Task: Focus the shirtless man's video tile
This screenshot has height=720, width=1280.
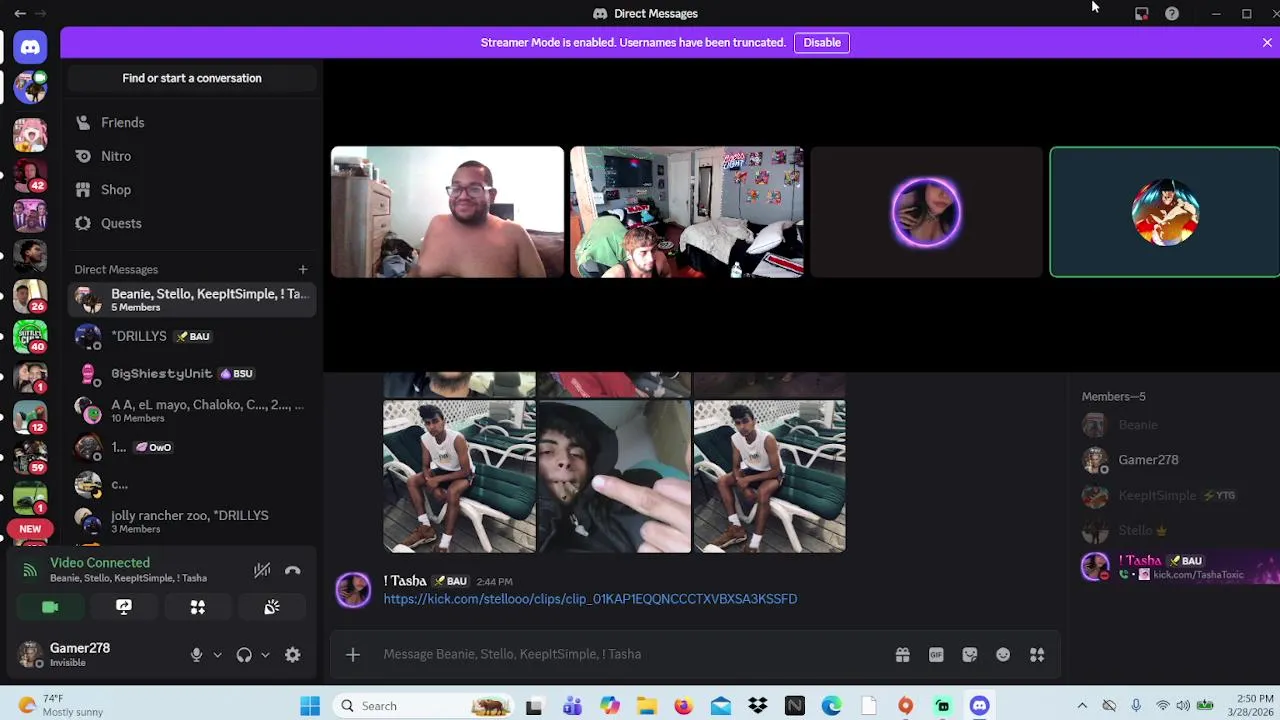Action: point(447,212)
